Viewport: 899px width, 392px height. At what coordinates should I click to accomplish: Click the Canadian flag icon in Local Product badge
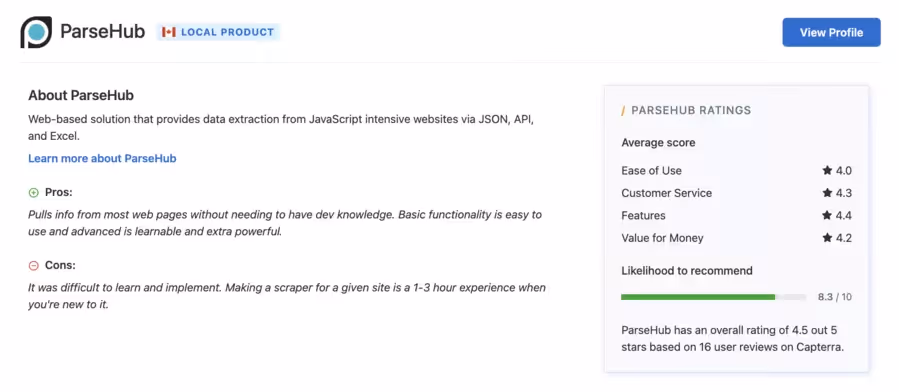pyautogui.click(x=169, y=32)
